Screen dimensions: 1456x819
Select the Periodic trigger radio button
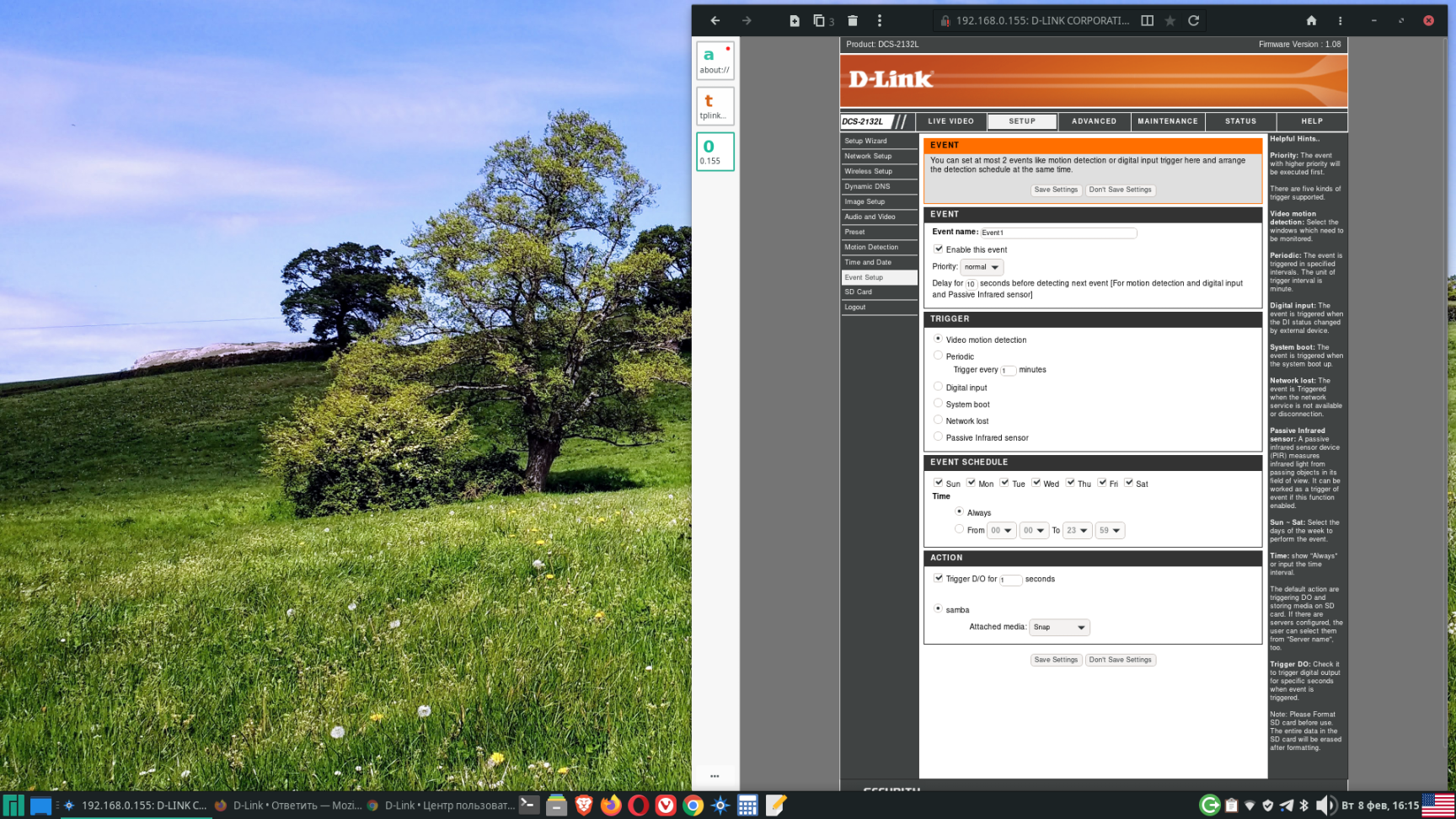click(938, 356)
